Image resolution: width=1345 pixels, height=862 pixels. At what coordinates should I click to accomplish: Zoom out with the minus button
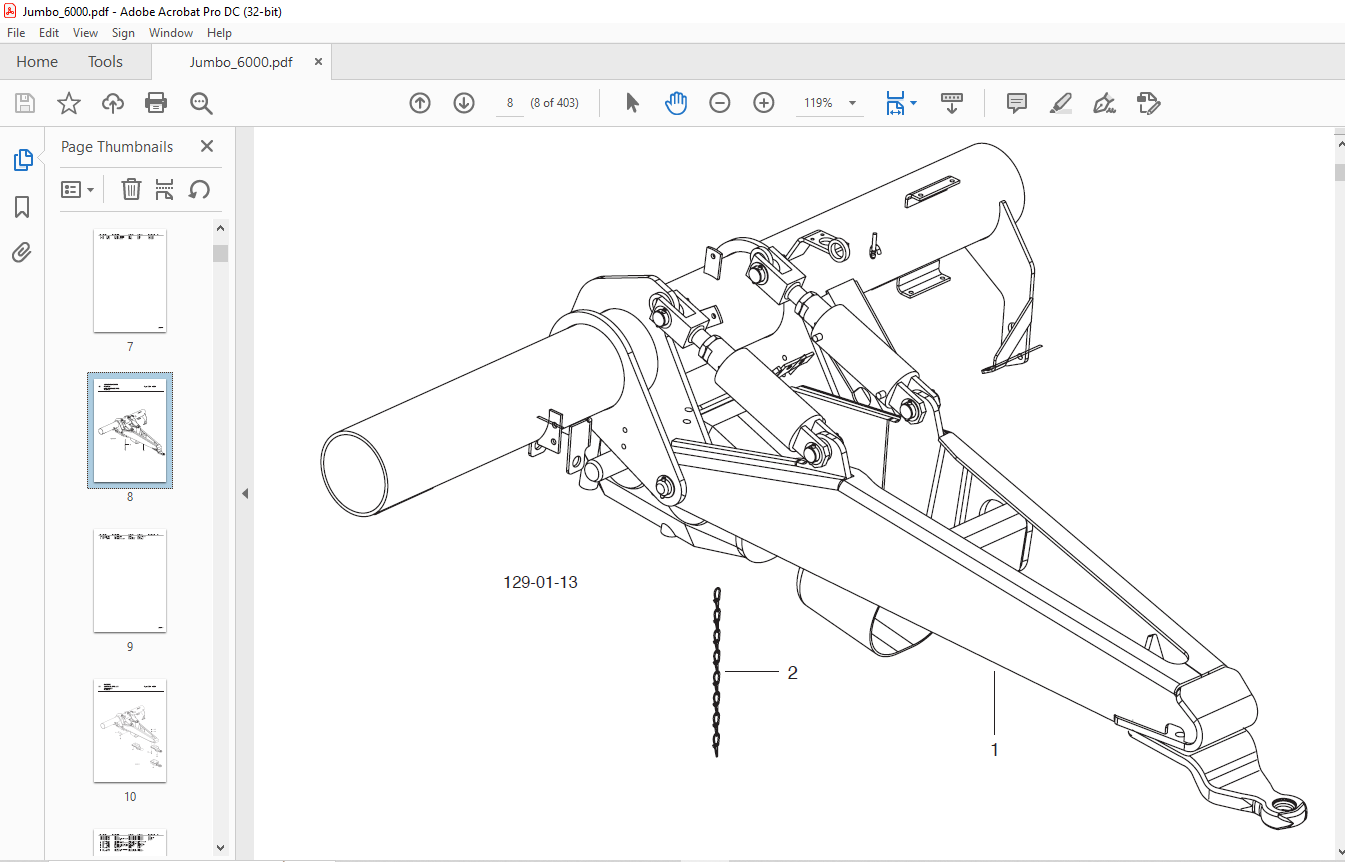pos(720,103)
